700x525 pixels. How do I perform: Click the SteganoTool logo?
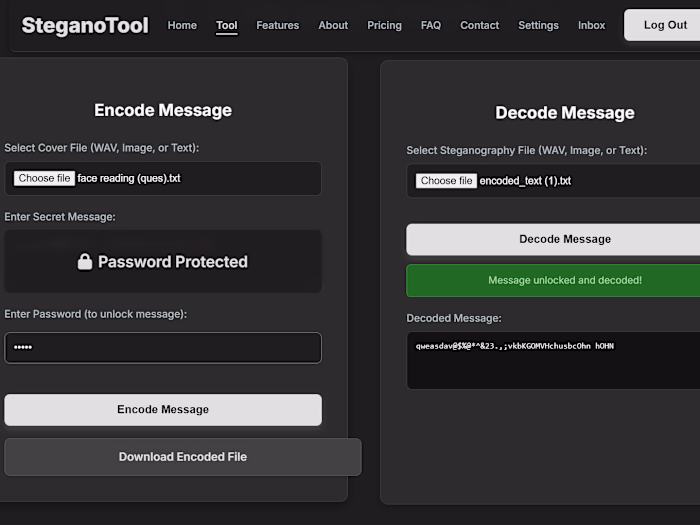click(85, 25)
